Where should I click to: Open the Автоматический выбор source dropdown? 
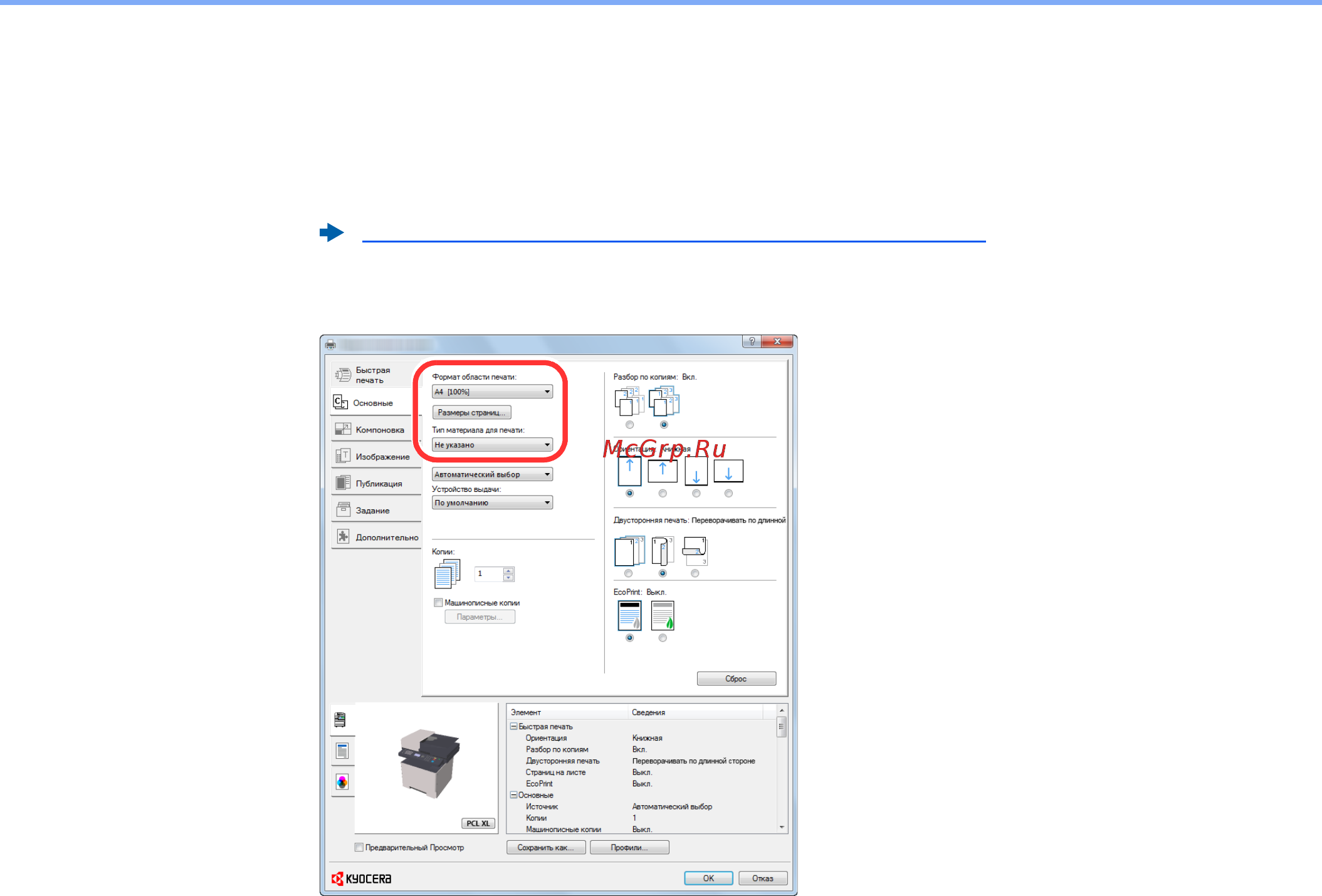492,474
